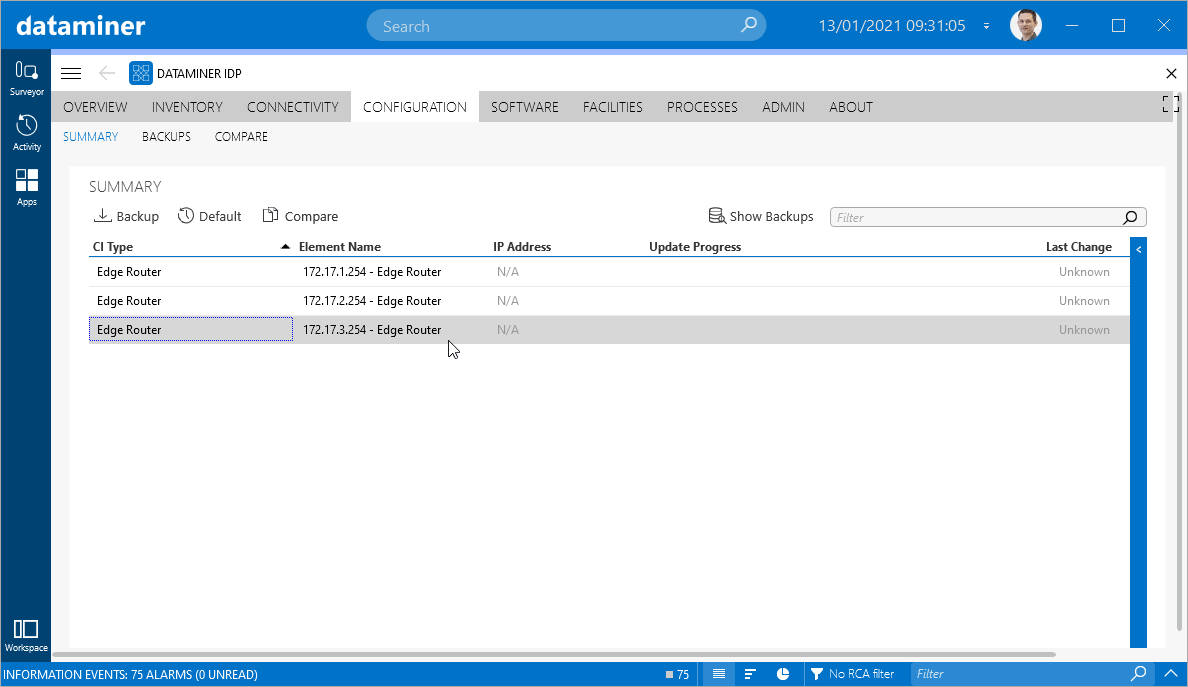Select the CONFIGURATION tab

click(x=415, y=107)
